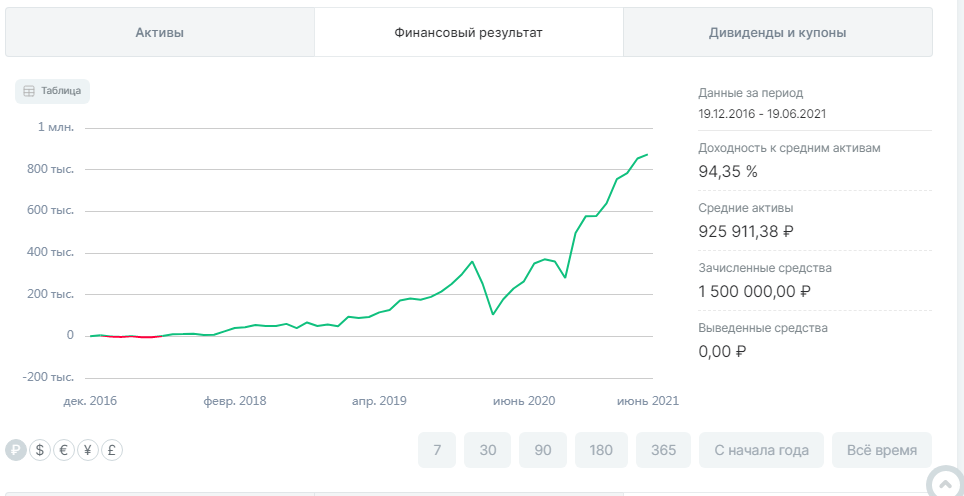Click the chart peak near июнь 2021
The image size is (964, 496).
coord(647,155)
